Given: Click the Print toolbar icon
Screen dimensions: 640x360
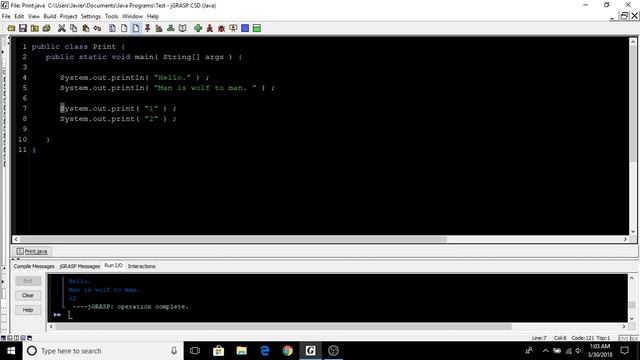Looking at the screenshot, I should coord(47,28).
